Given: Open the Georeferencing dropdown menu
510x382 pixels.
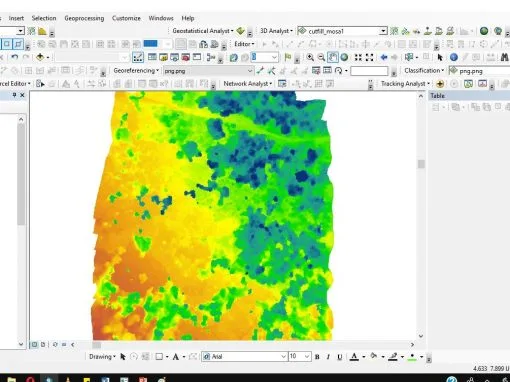Looking at the screenshot, I should [x=136, y=71].
